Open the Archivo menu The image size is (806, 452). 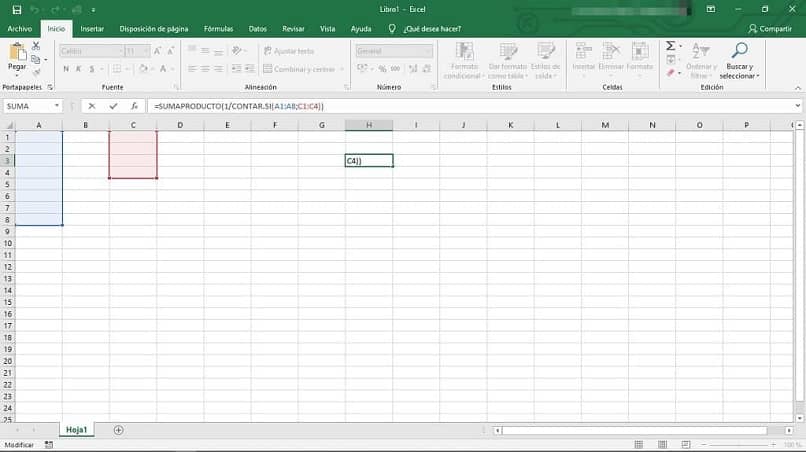[20, 29]
